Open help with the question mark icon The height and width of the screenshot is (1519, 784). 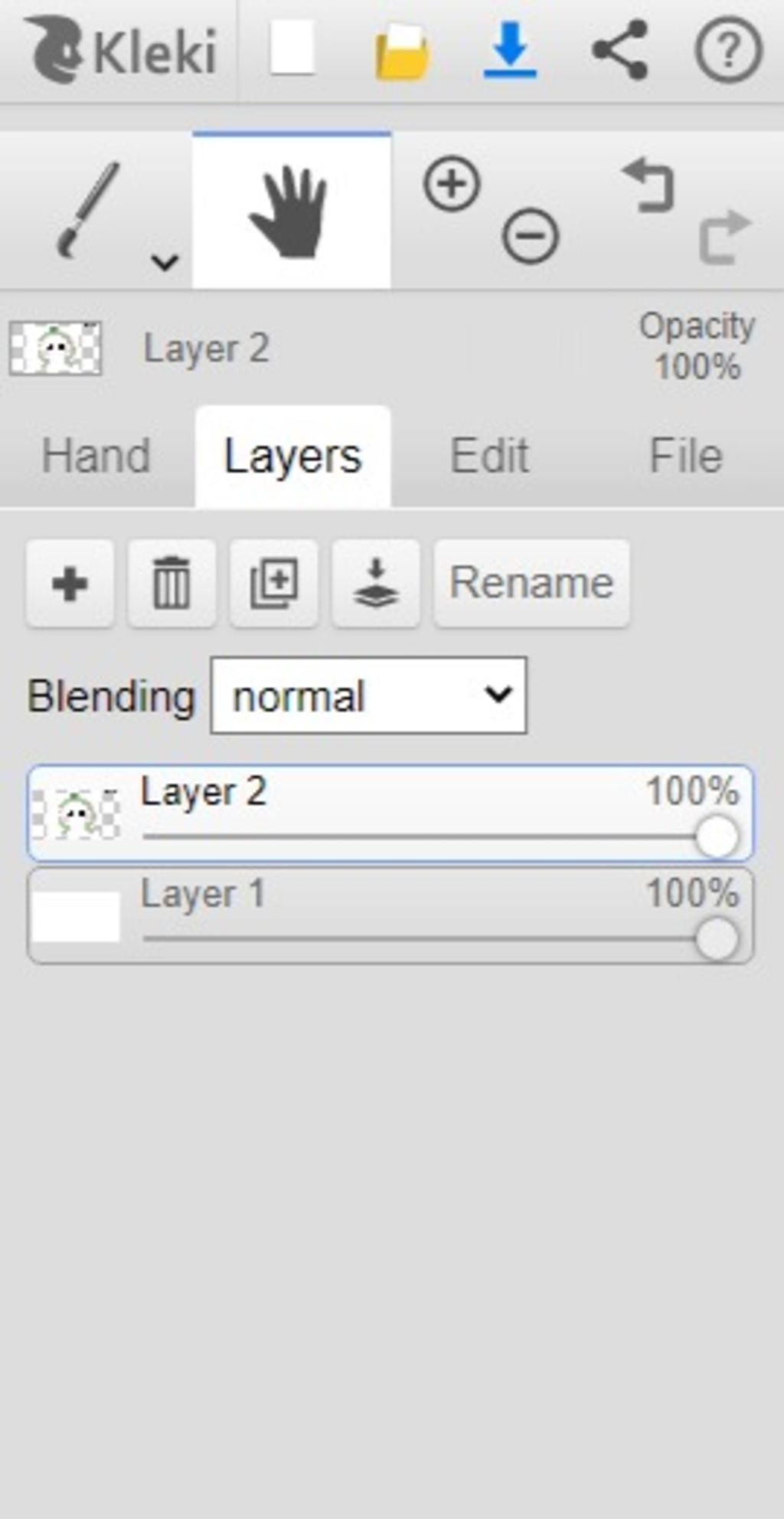[728, 50]
